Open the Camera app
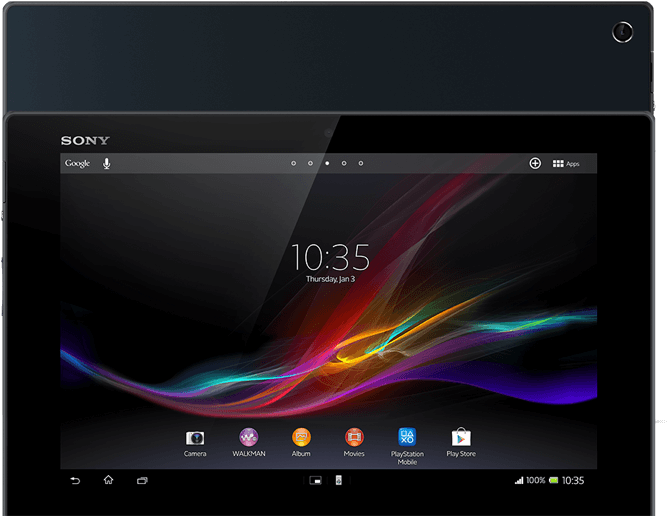The image size is (667, 516). 195,443
